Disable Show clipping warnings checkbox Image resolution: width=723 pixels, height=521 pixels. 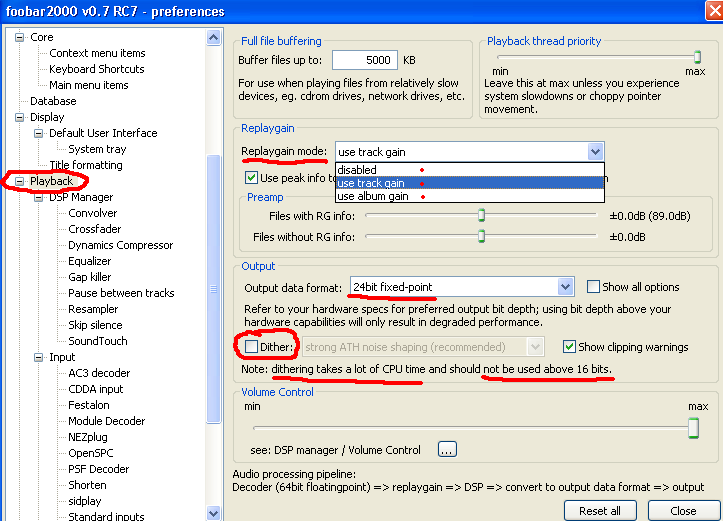point(569,347)
